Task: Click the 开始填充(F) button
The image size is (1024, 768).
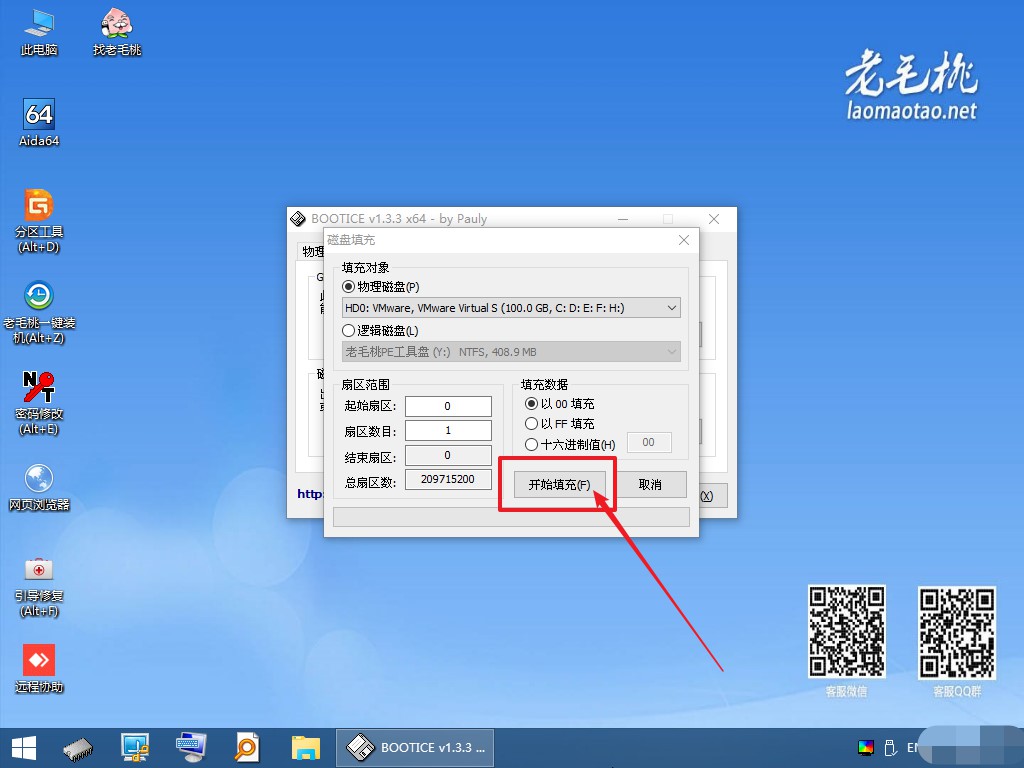Action: point(559,485)
